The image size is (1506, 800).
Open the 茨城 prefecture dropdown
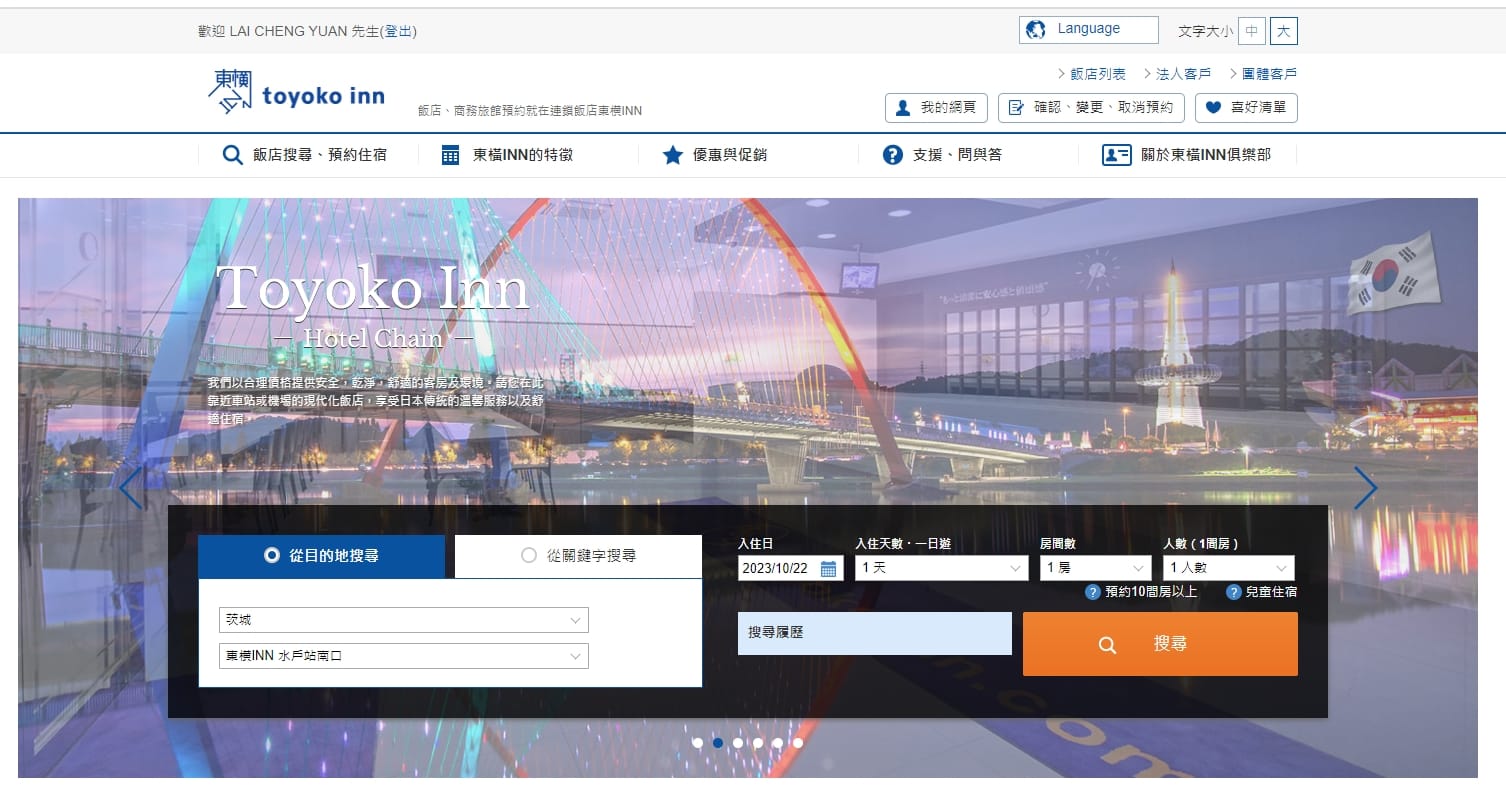tap(404, 620)
